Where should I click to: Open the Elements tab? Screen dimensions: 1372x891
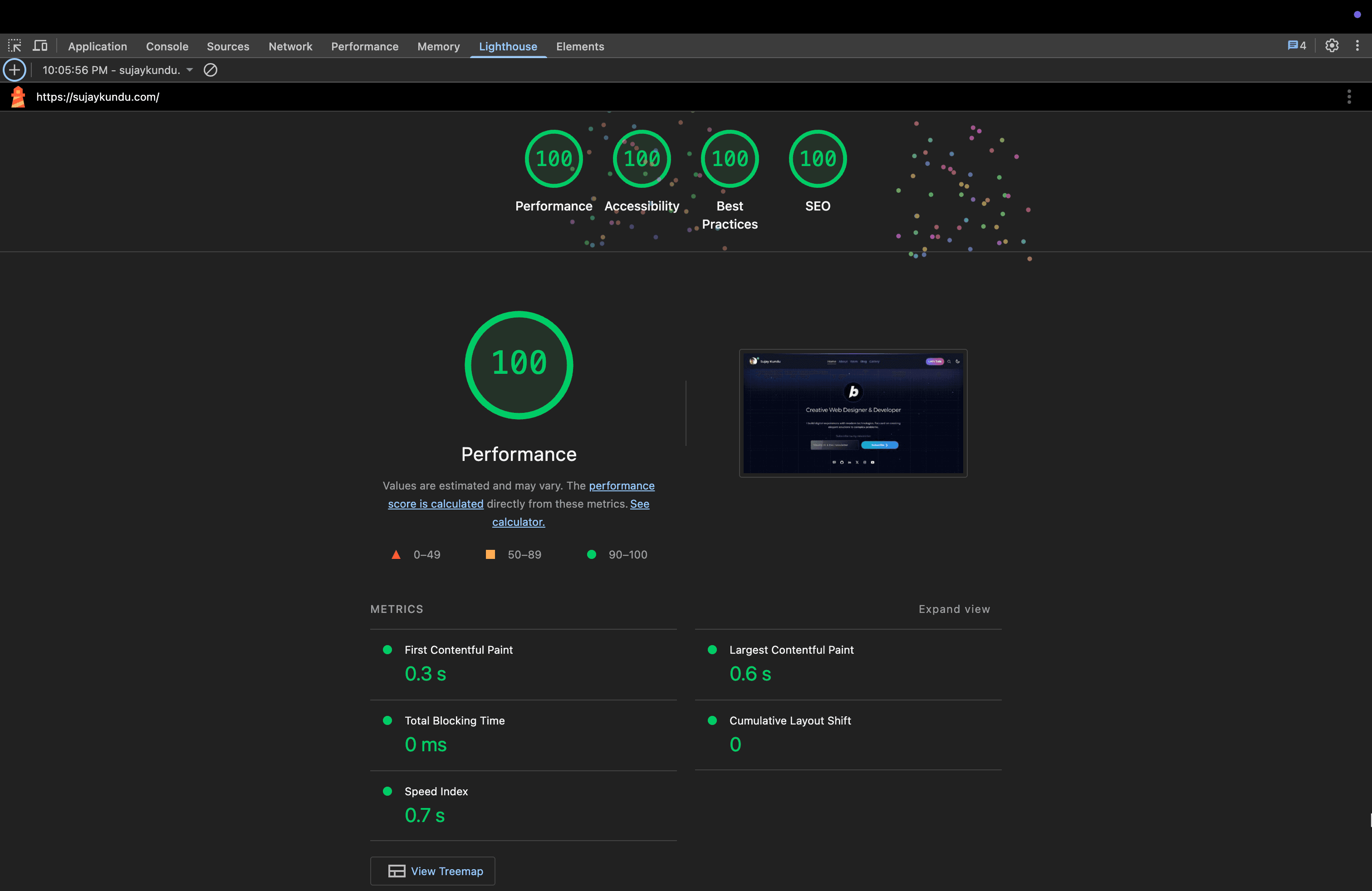pos(580,46)
